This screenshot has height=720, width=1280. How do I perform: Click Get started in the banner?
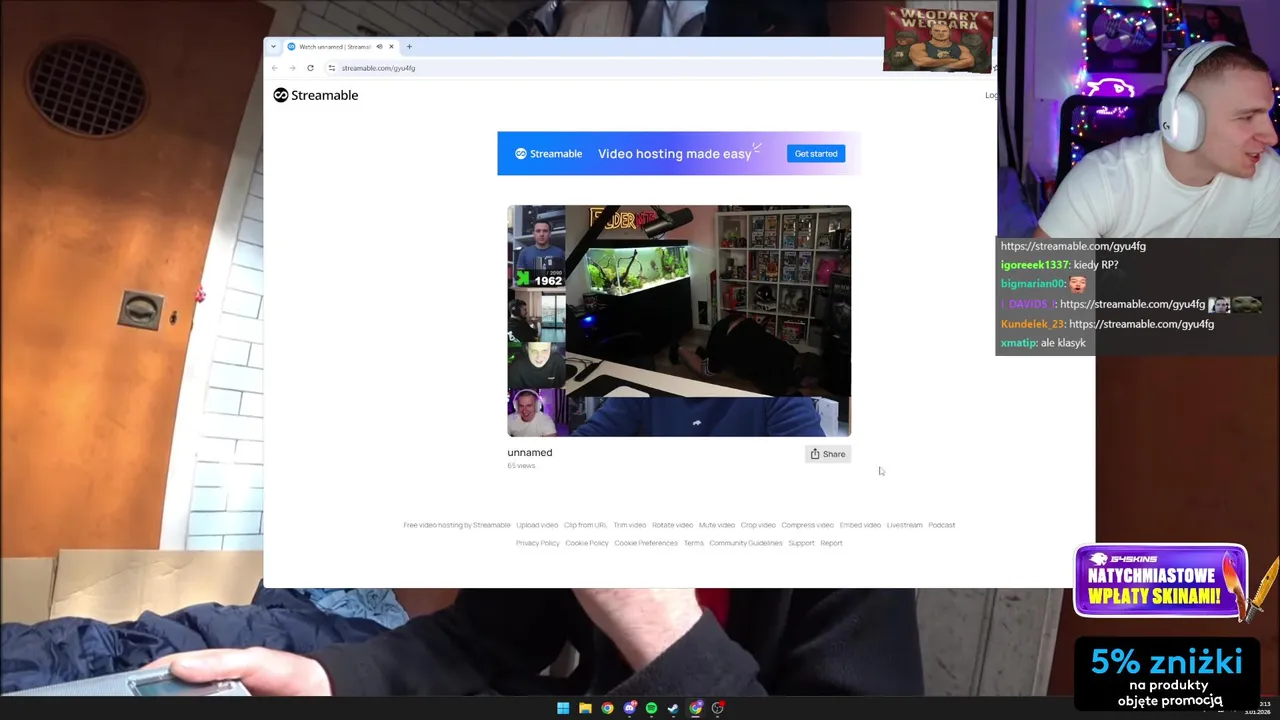(x=816, y=153)
